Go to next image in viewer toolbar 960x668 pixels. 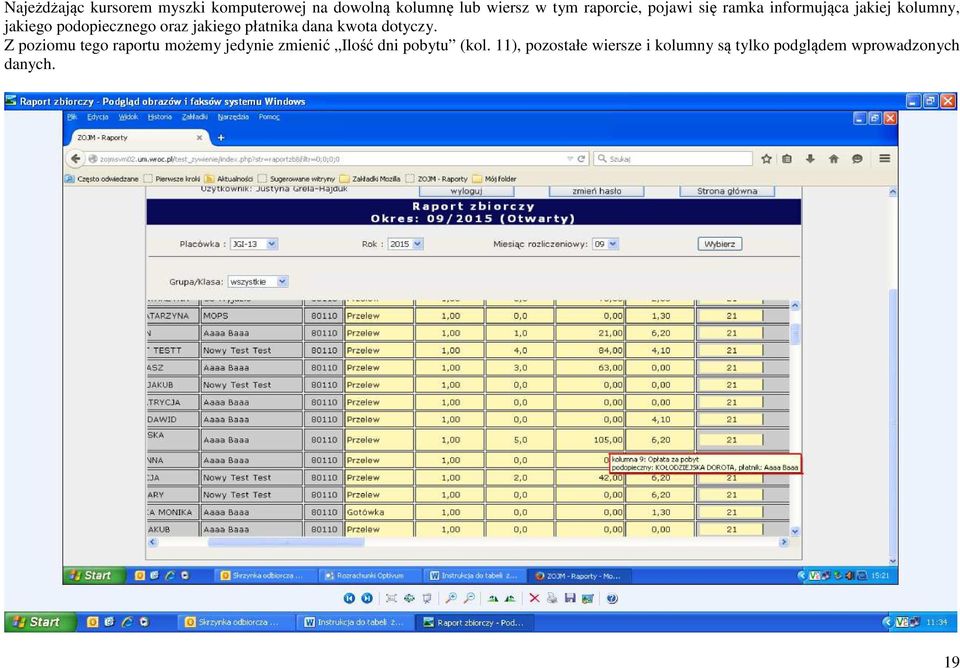367,598
